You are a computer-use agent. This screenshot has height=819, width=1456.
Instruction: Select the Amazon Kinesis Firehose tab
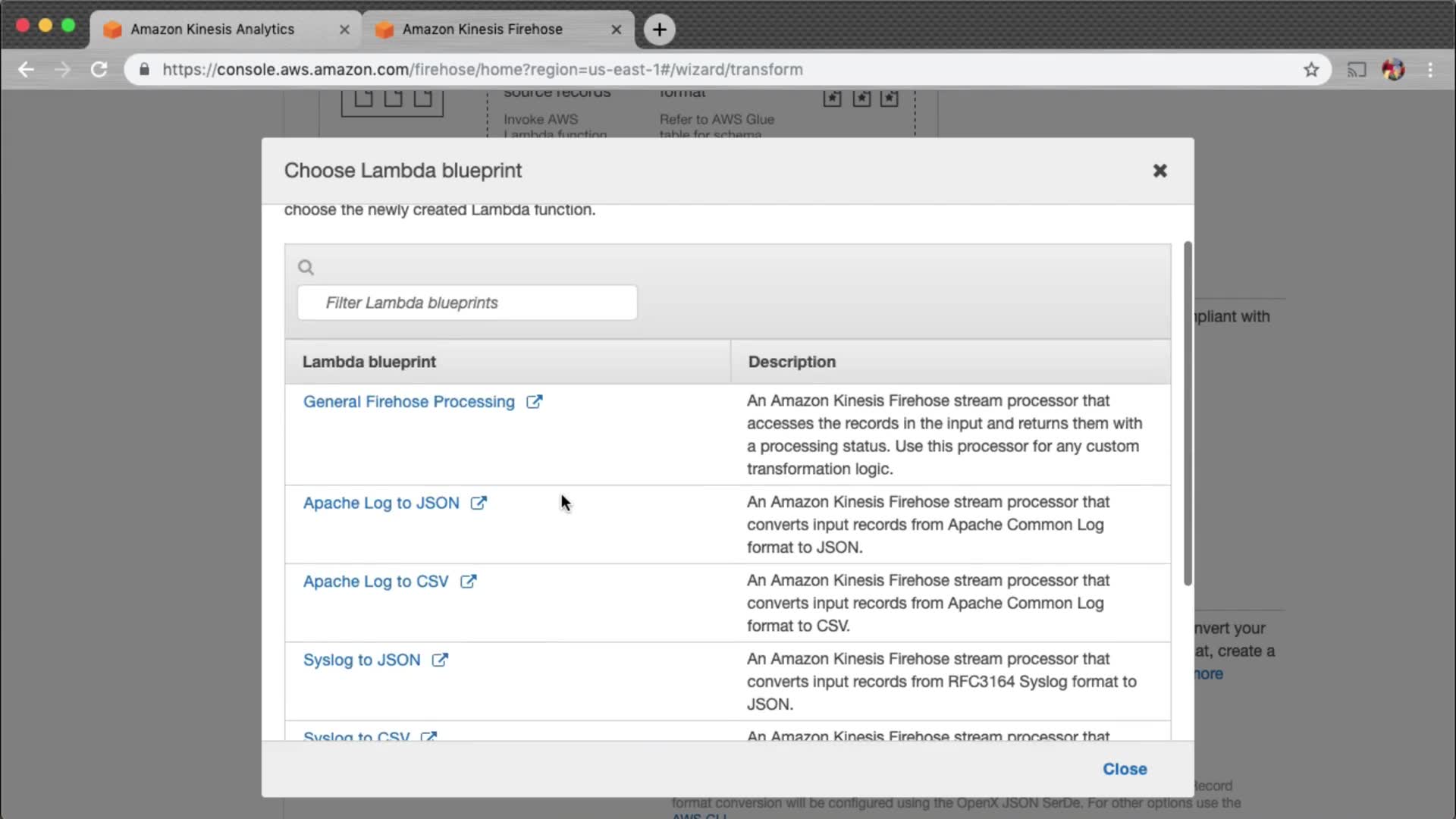(482, 30)
